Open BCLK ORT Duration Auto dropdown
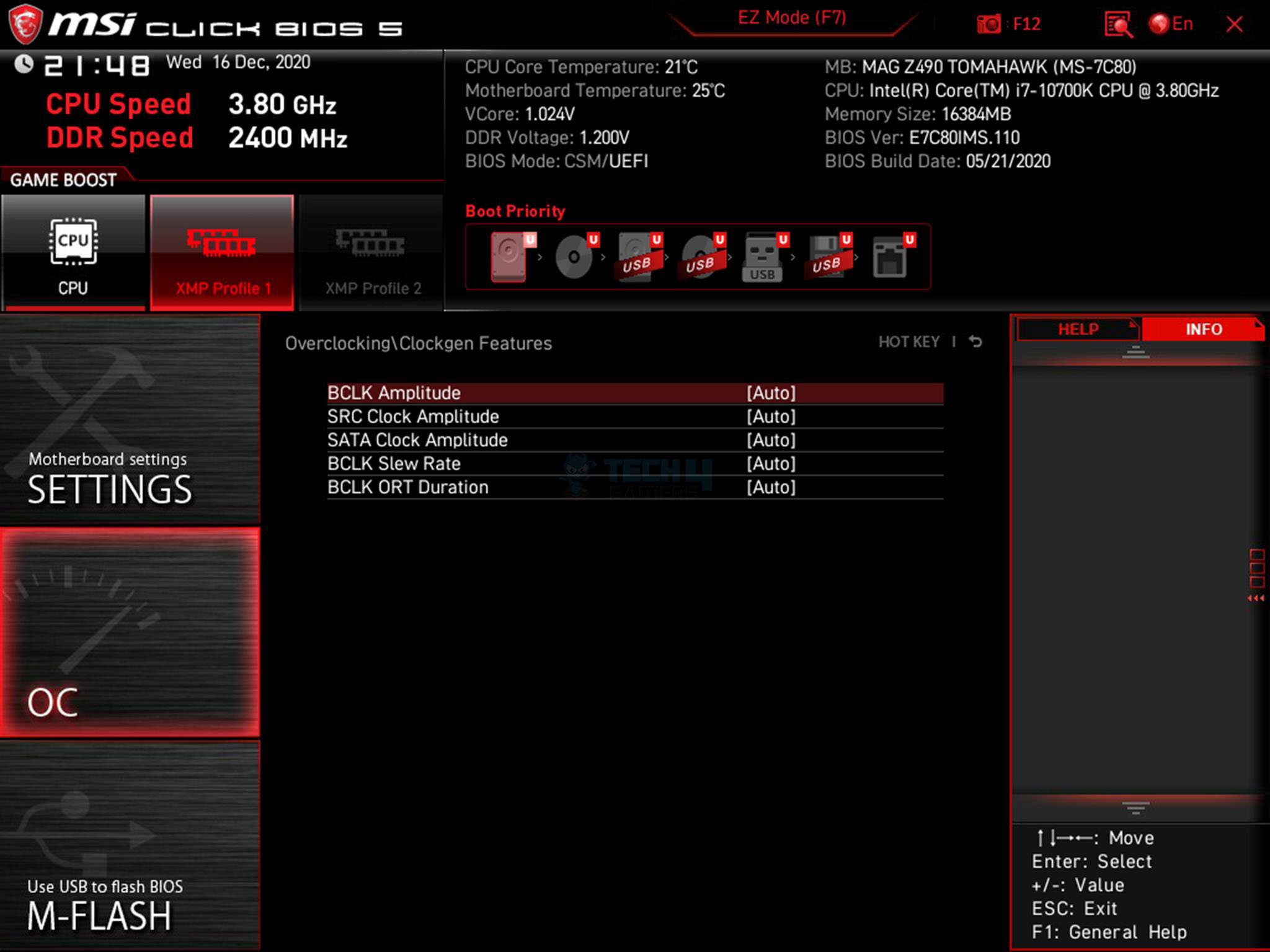The height and width of the screenshot is (952, 1270). click(771, 487)
